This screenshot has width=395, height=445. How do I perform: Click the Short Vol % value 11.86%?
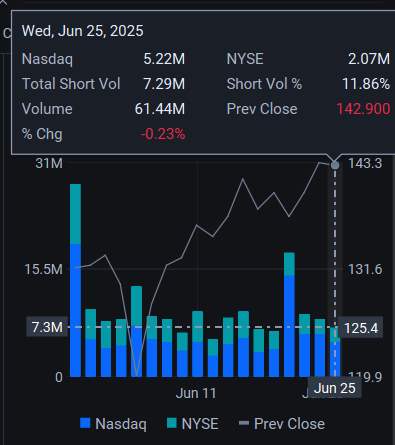tap(366, 84)
